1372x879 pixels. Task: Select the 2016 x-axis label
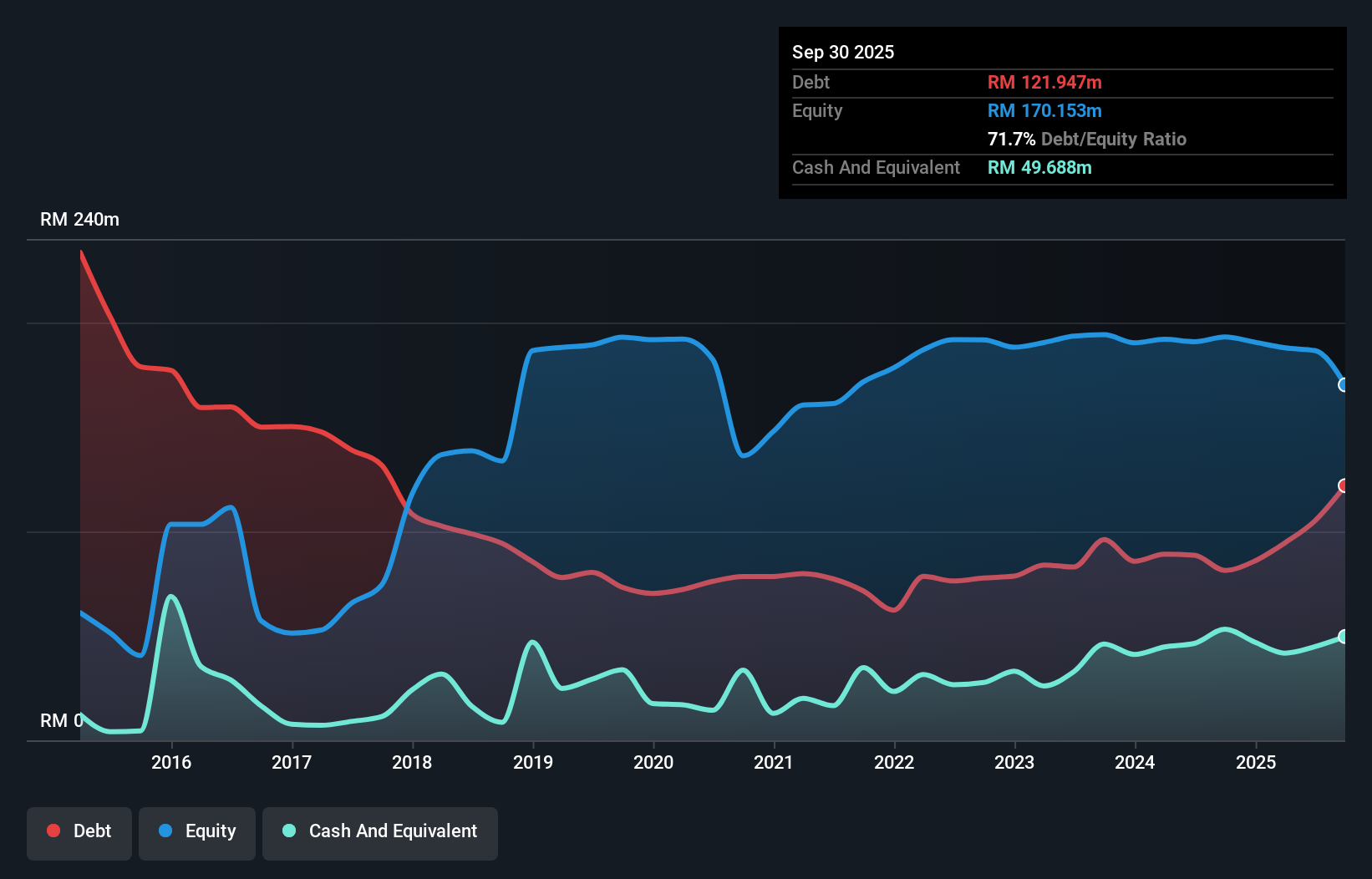(171, 762)
